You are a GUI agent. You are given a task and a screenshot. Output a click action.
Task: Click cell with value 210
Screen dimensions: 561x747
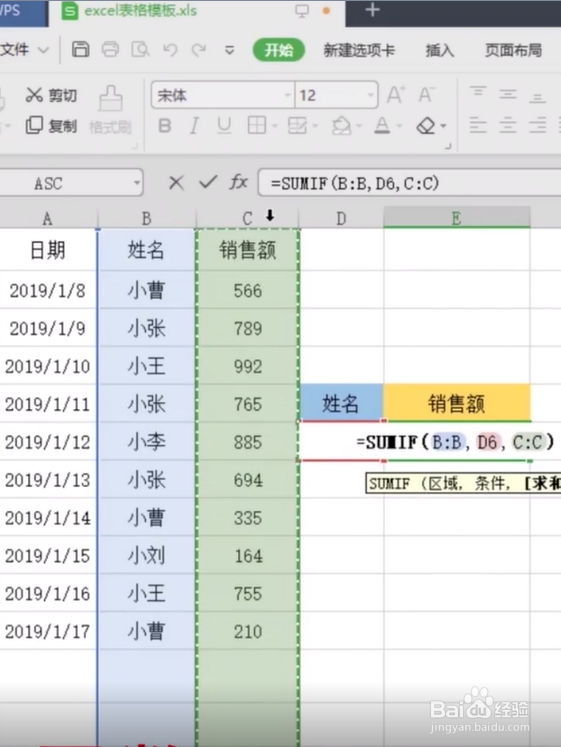pyautogui.click(x=248, y=631)
